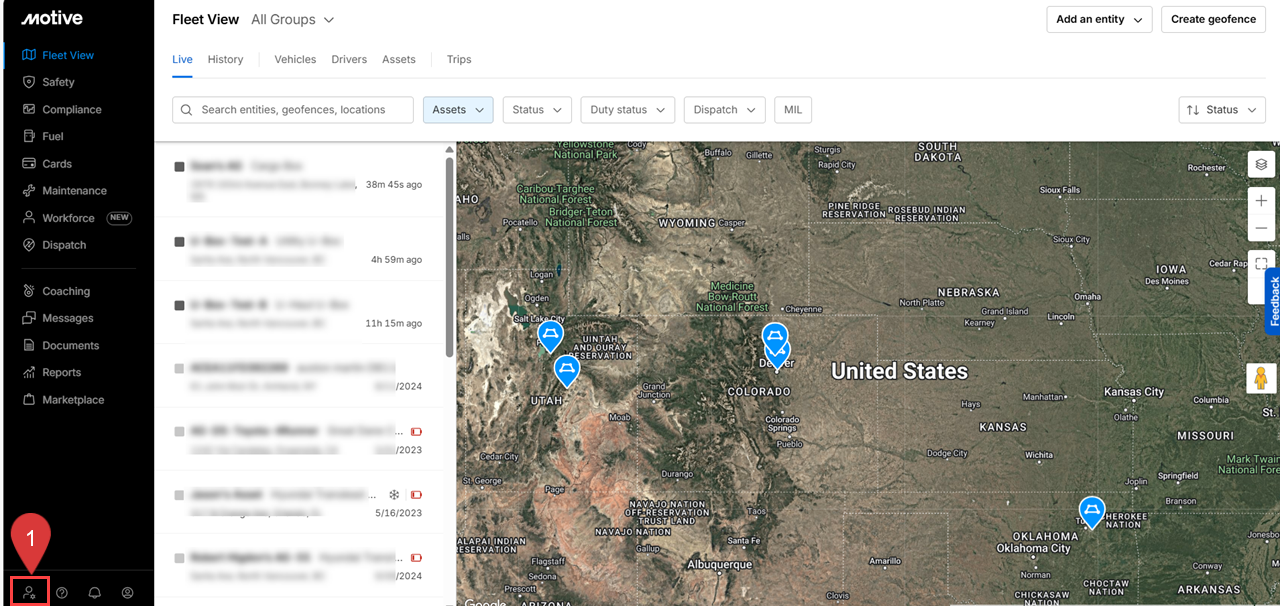Toggle fullscreen map view
This screenshot has width=1280, height=606.
pos(1261,264)
